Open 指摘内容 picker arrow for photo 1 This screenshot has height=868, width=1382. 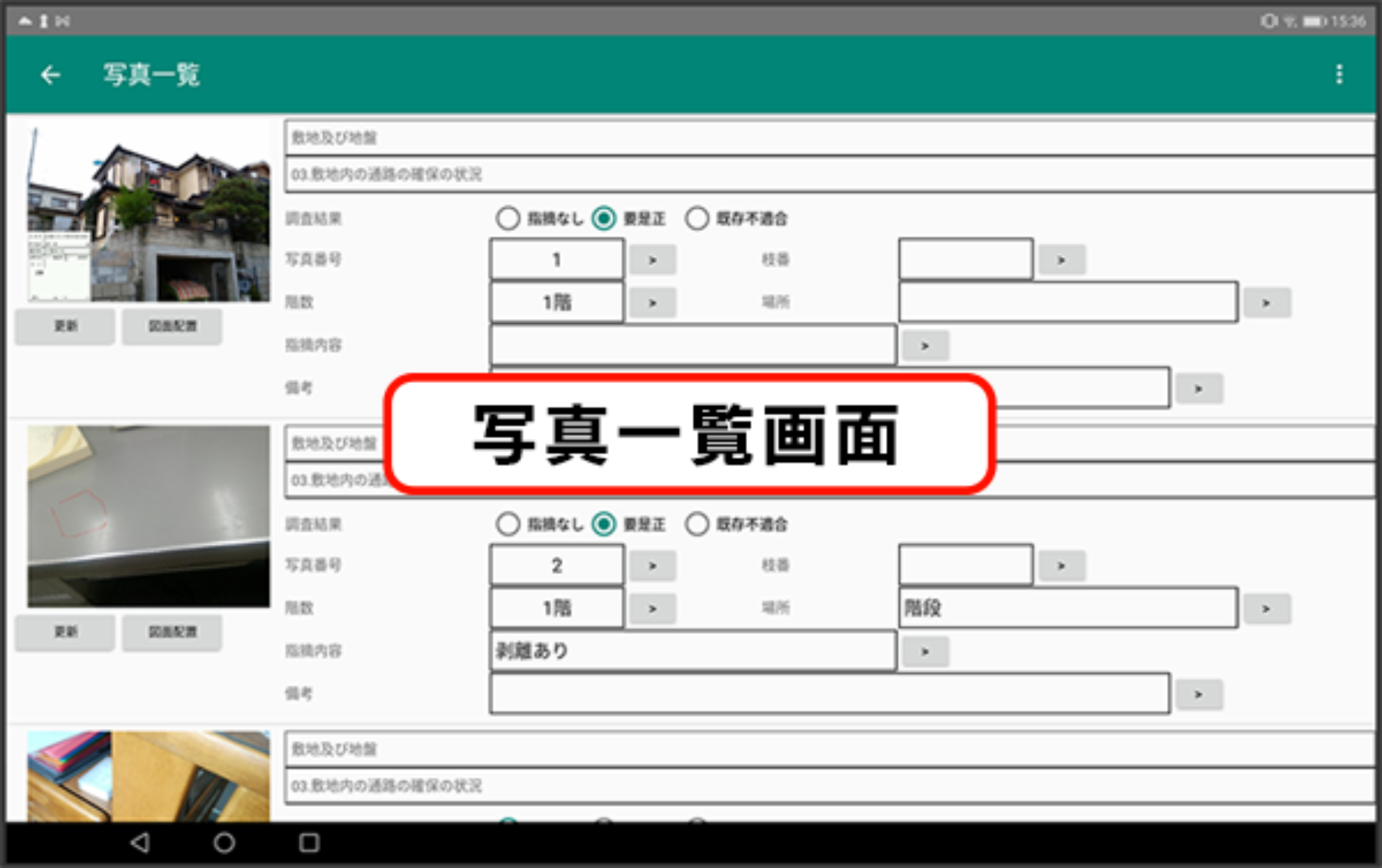[925, 346]
